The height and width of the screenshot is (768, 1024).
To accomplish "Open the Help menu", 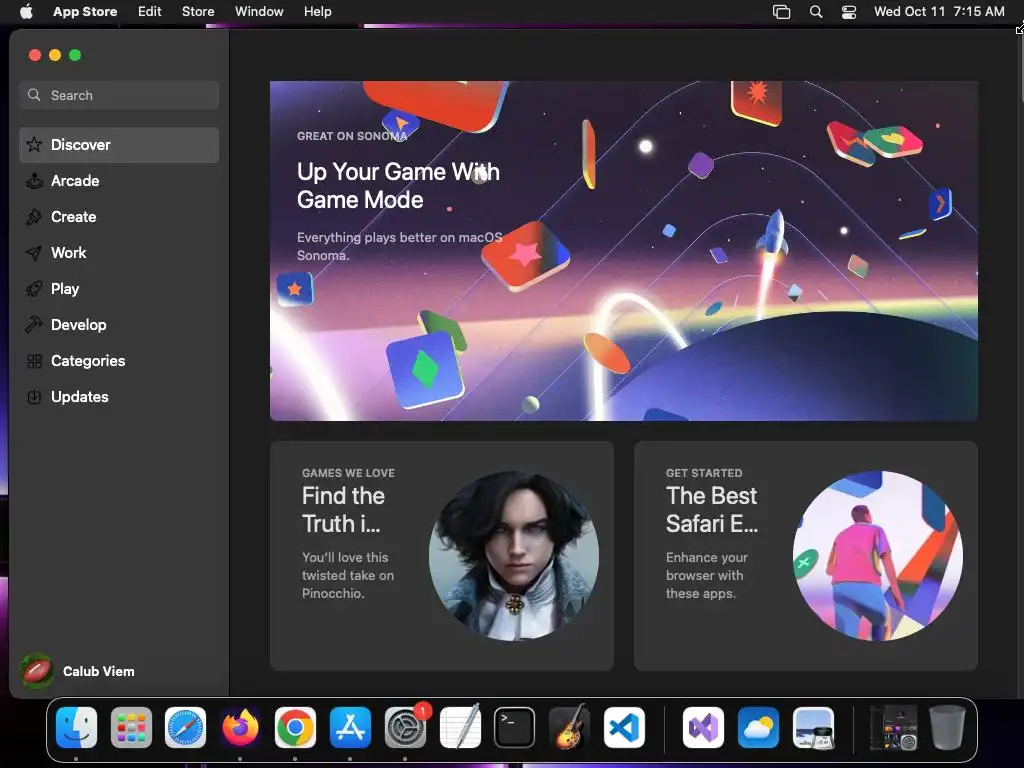I will point(317,12).
